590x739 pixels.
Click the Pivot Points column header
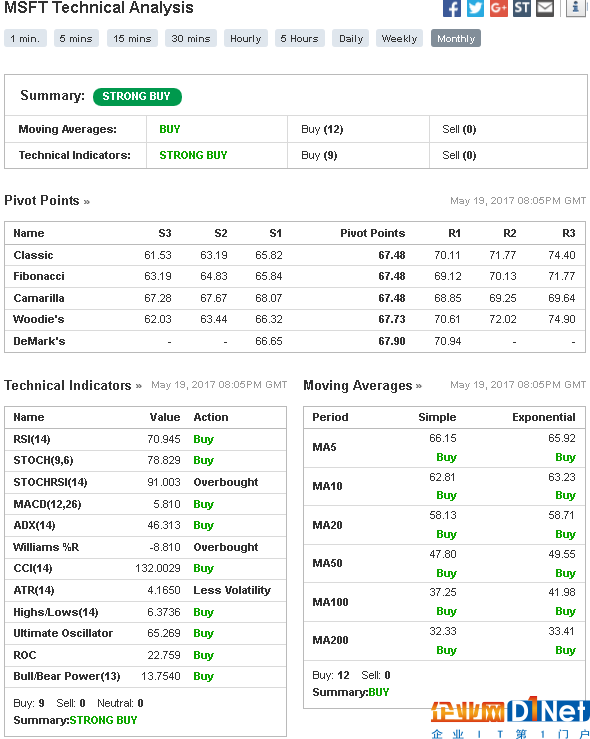pos(373,233)
